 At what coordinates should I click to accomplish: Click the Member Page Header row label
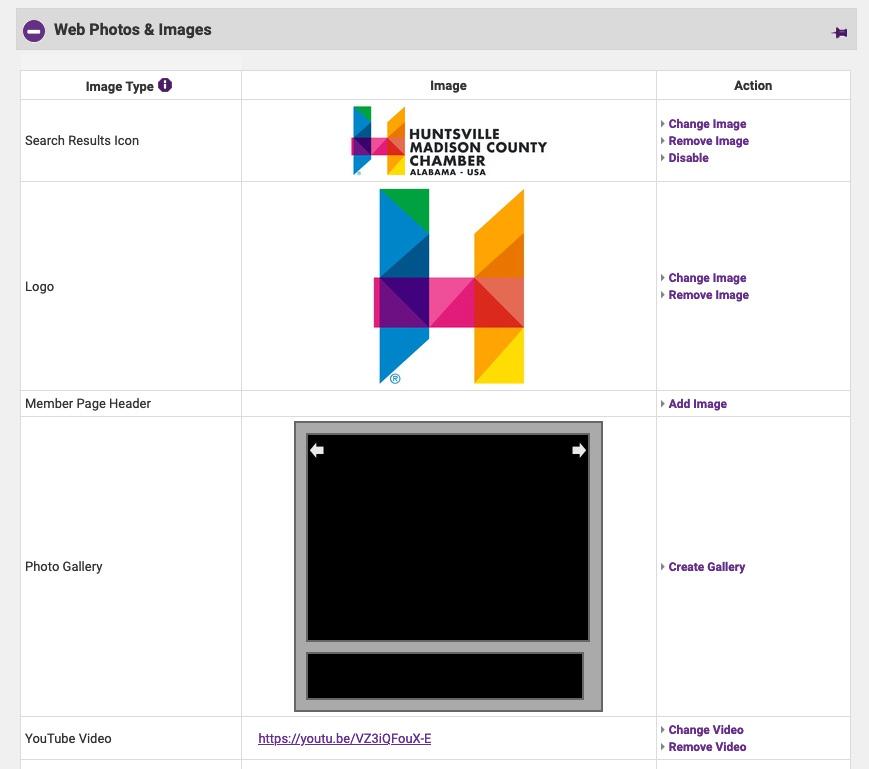click(88, 404)
